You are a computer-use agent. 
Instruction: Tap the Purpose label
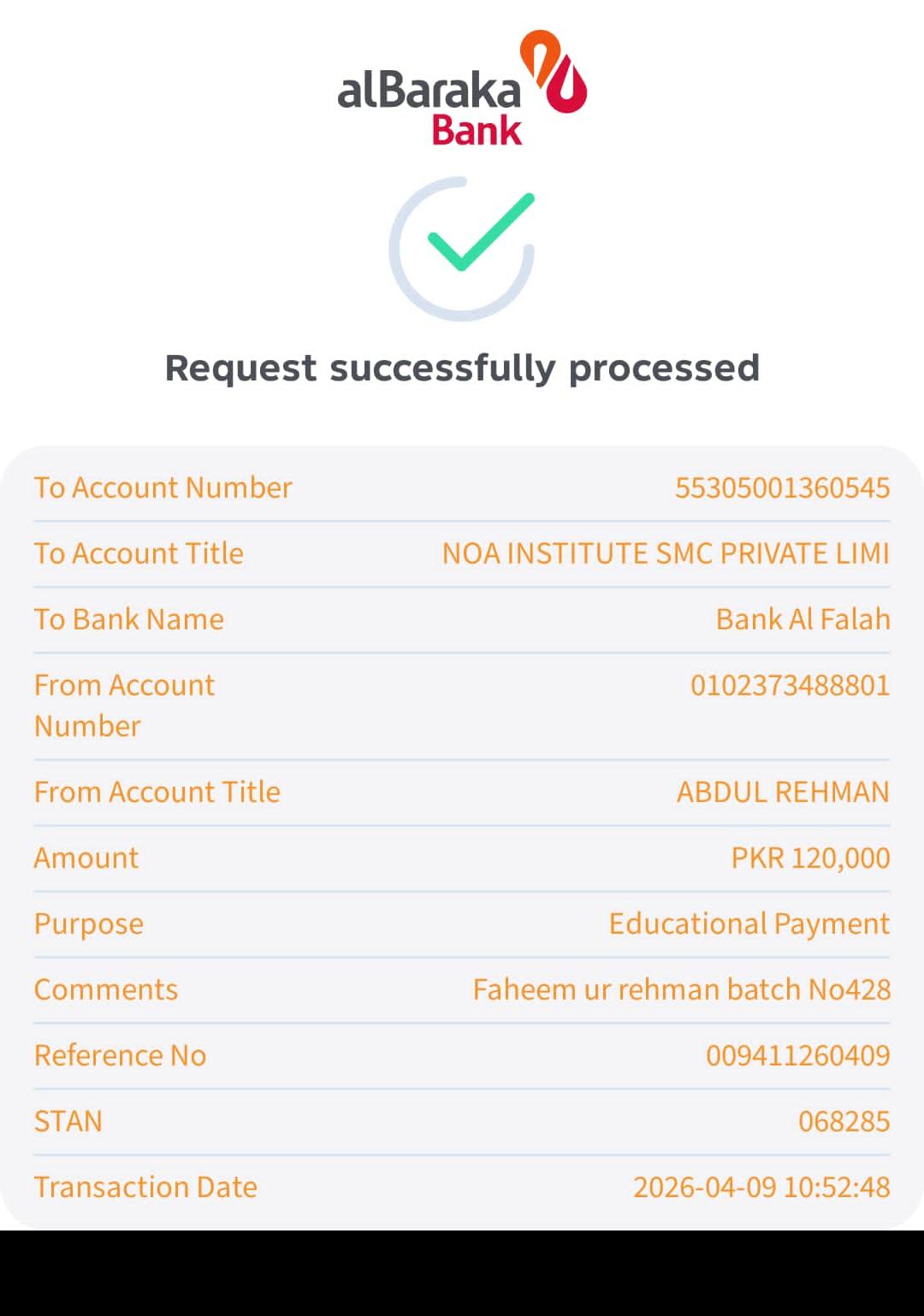pyautogui.click(x=89, y=924)
